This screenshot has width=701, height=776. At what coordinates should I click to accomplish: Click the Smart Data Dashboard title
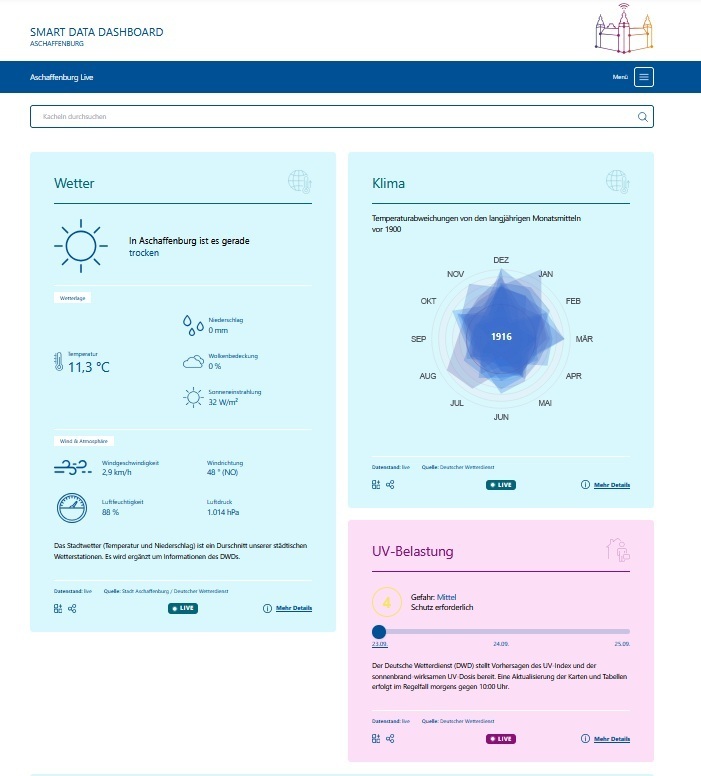[97, 32]
